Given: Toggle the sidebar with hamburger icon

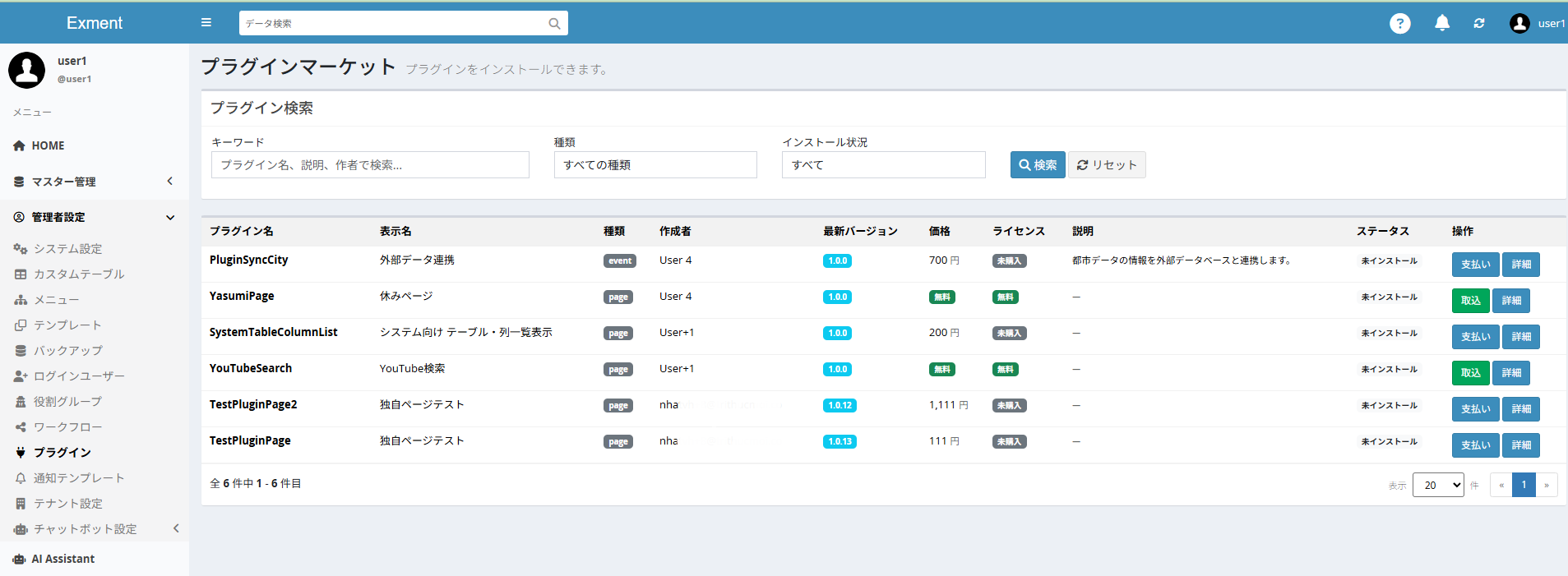Looking at the screenshot, I should coord(206,23).
